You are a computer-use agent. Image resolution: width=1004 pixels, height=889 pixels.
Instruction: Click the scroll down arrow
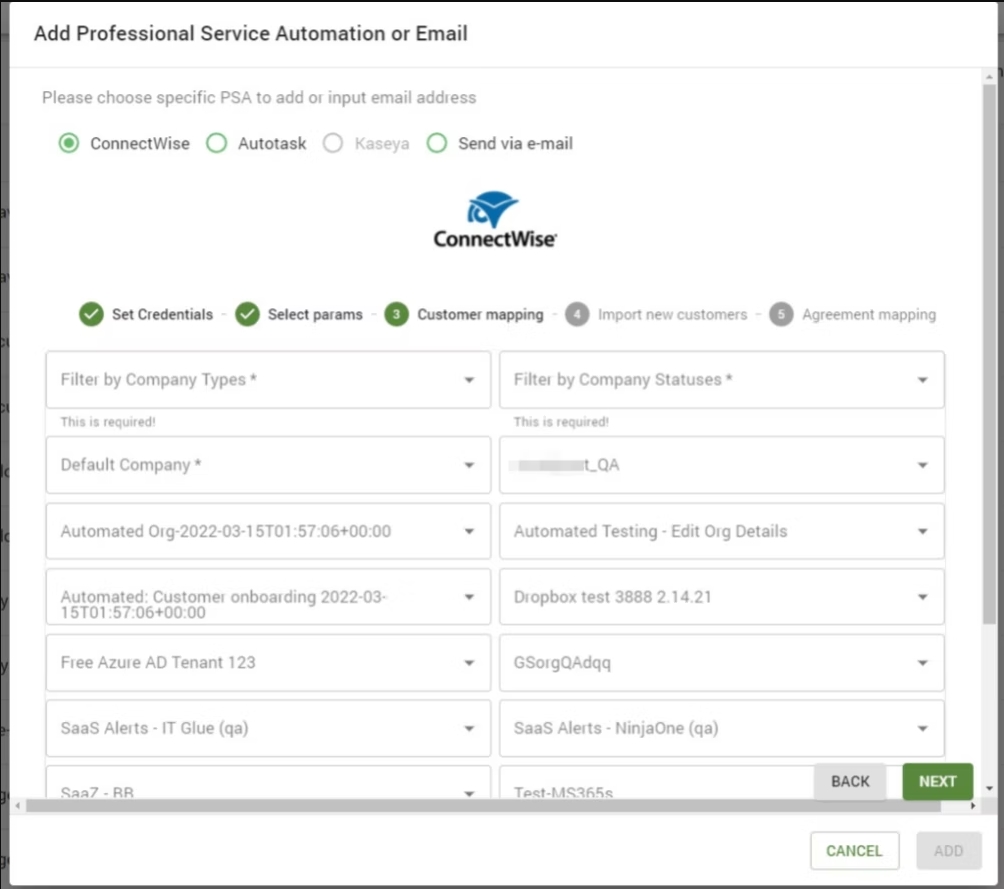[x=989, y=788]
